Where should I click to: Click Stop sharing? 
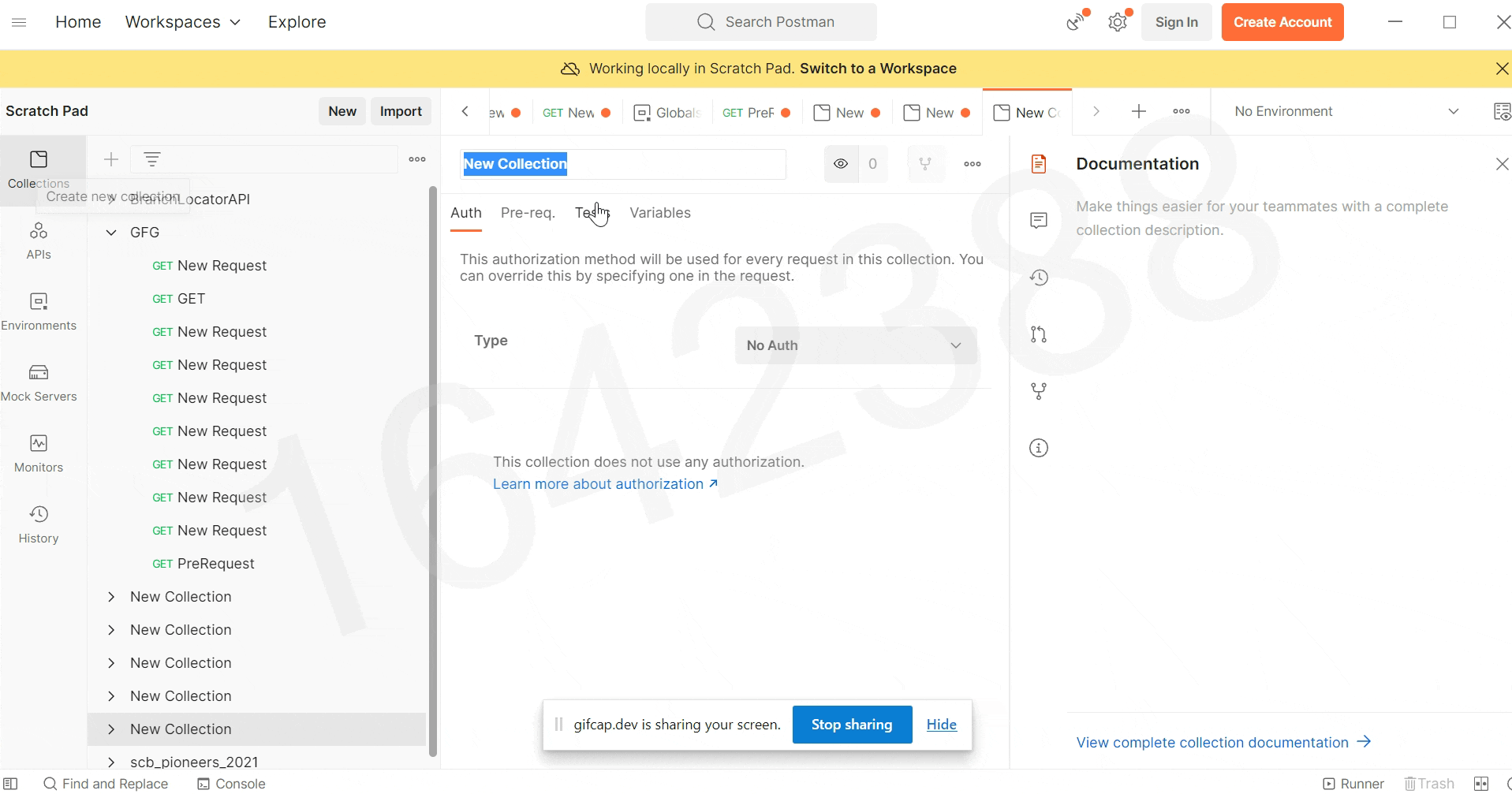pyautogui.click(x=852, y=725)
